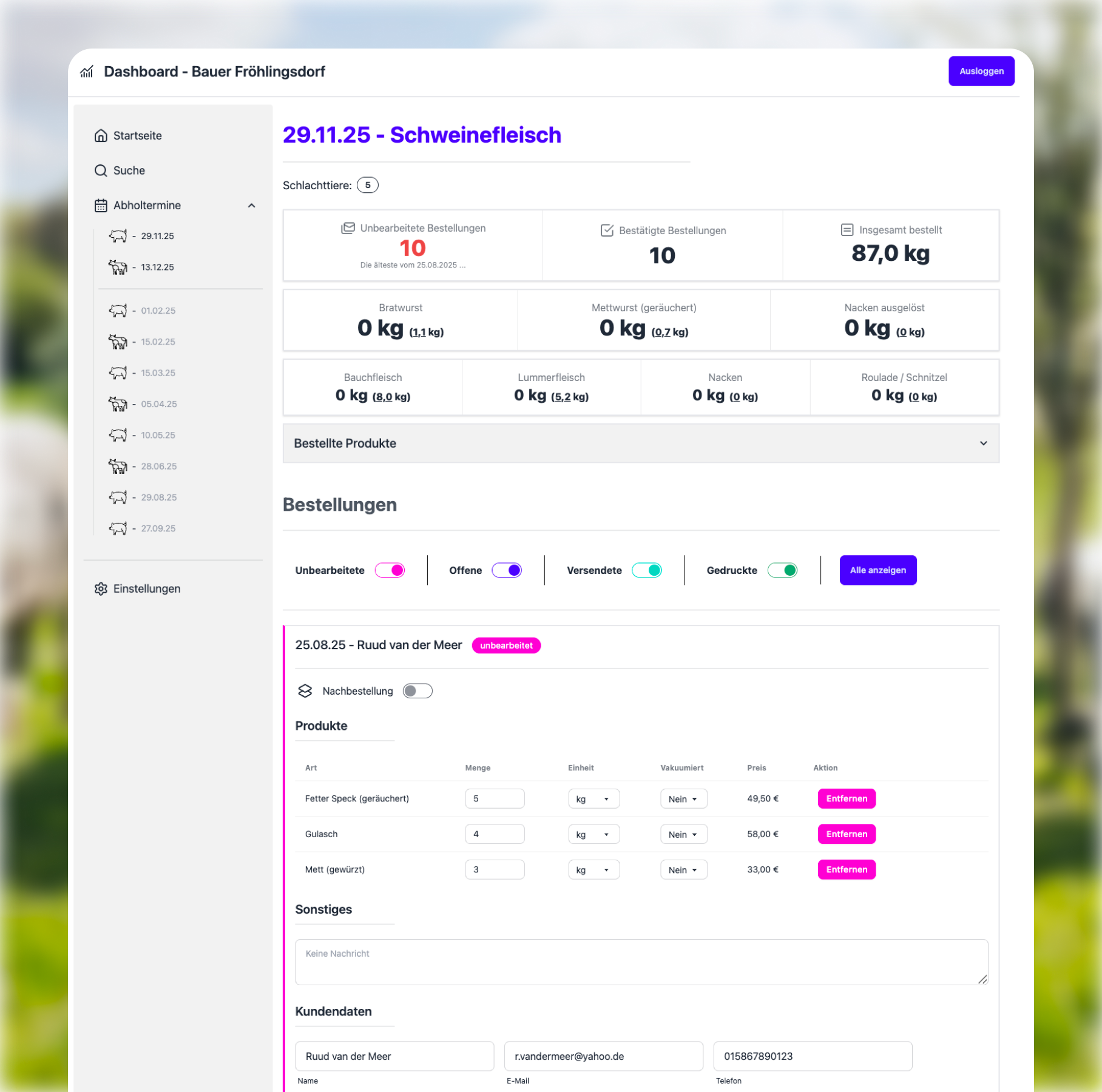Image resolution: width=1102 pixels, height=1092 pixels.
Task: Click the Startseite home icon
Action: [101, 135]
